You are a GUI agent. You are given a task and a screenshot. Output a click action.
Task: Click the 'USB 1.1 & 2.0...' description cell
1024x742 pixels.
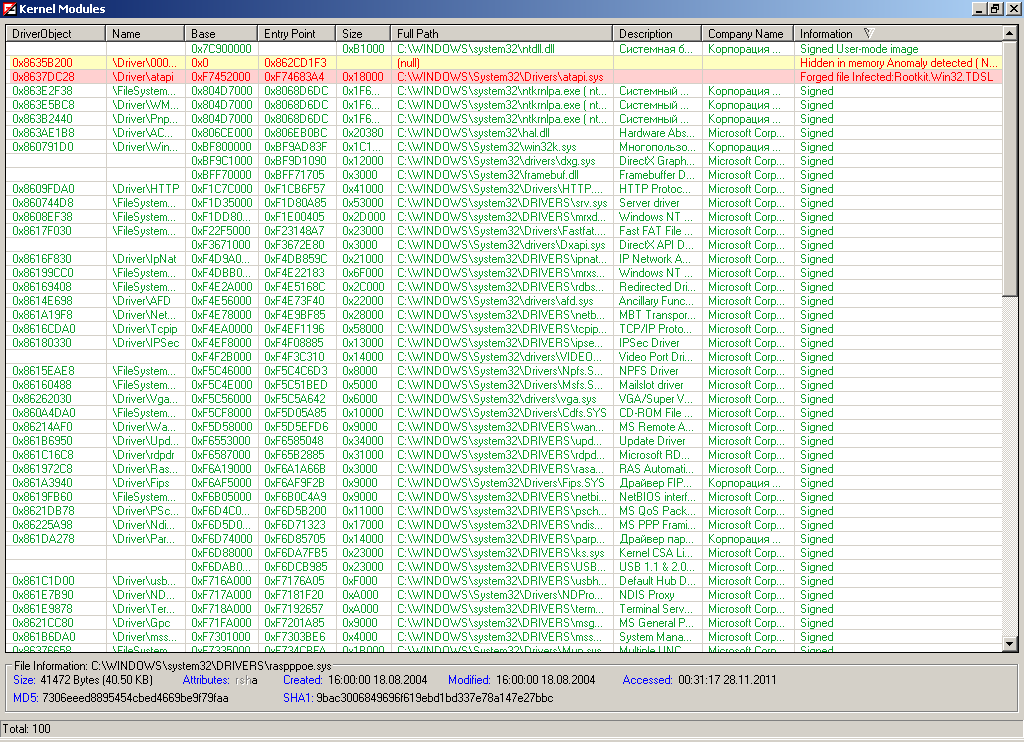pyautogui.click(x=657, y=567)
